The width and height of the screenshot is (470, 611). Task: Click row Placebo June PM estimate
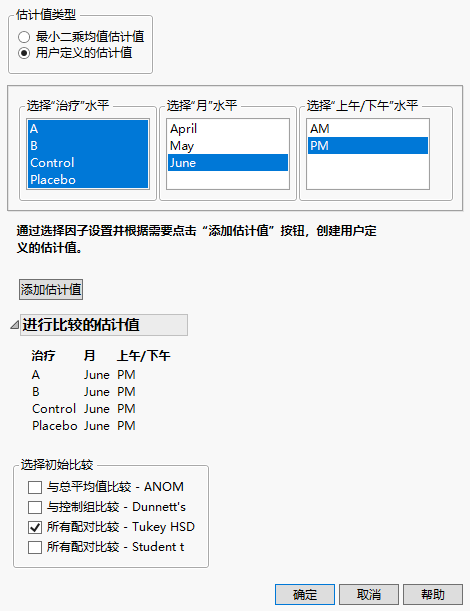click(x=84, y=426)
